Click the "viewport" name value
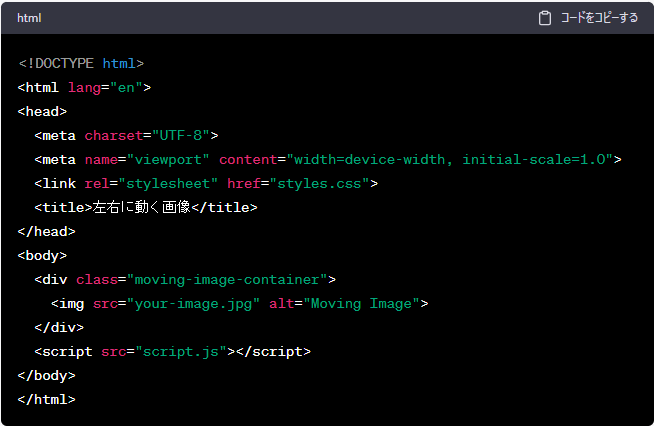The height and width of the screenshot is (426, 654). (172, 159)
